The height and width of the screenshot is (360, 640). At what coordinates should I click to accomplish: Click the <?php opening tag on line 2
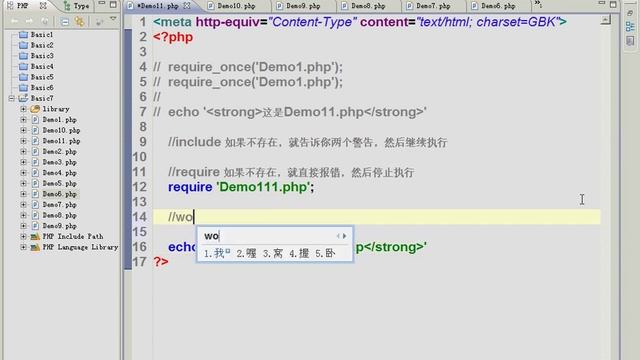[173, 37]
